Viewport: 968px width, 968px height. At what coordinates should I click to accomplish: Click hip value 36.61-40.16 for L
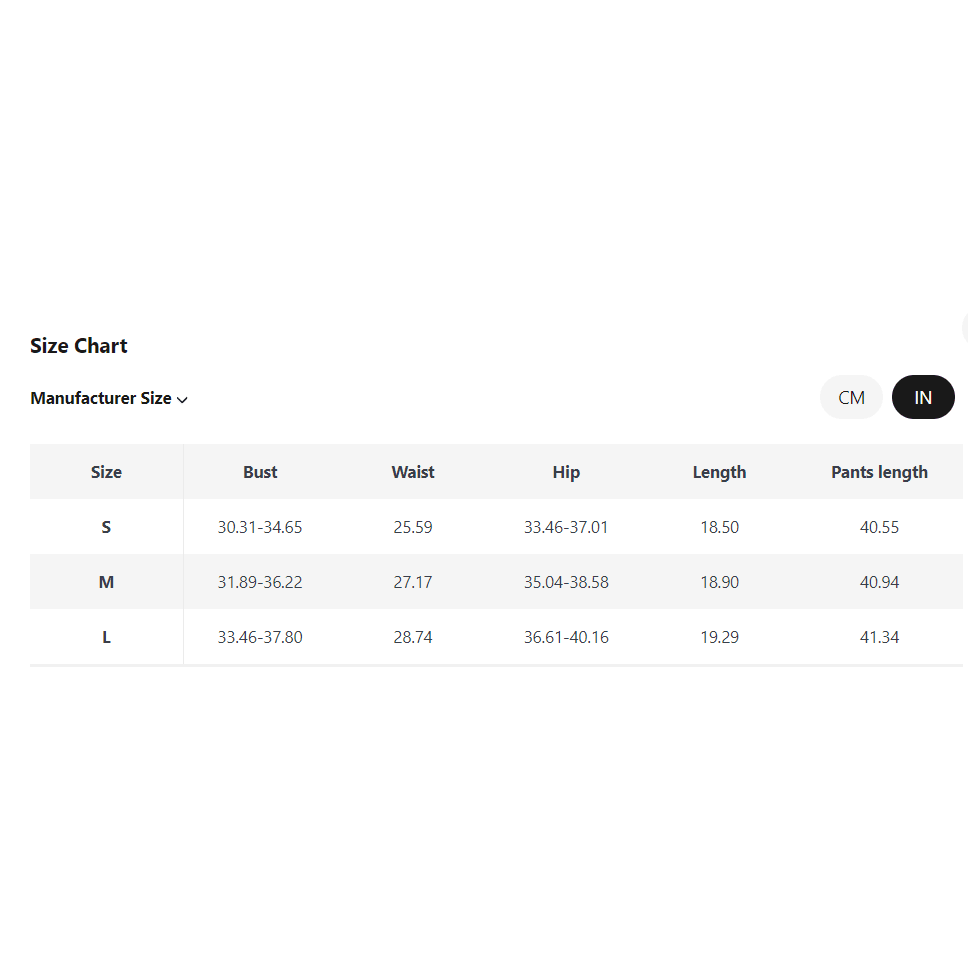(x=566, y=636)
